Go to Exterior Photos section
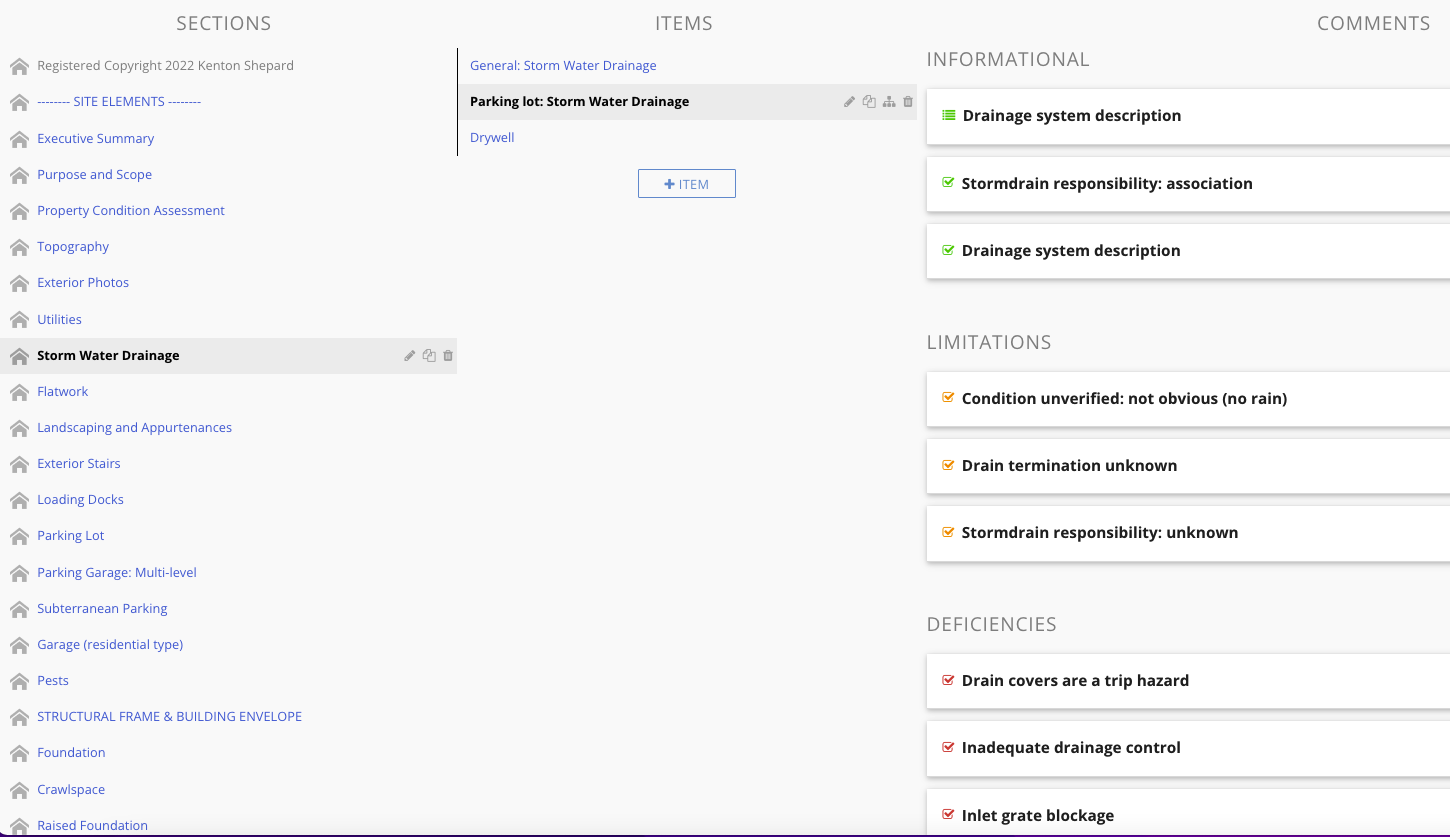The height and width of the screenshot is (837, 1450). click(83, 283)
